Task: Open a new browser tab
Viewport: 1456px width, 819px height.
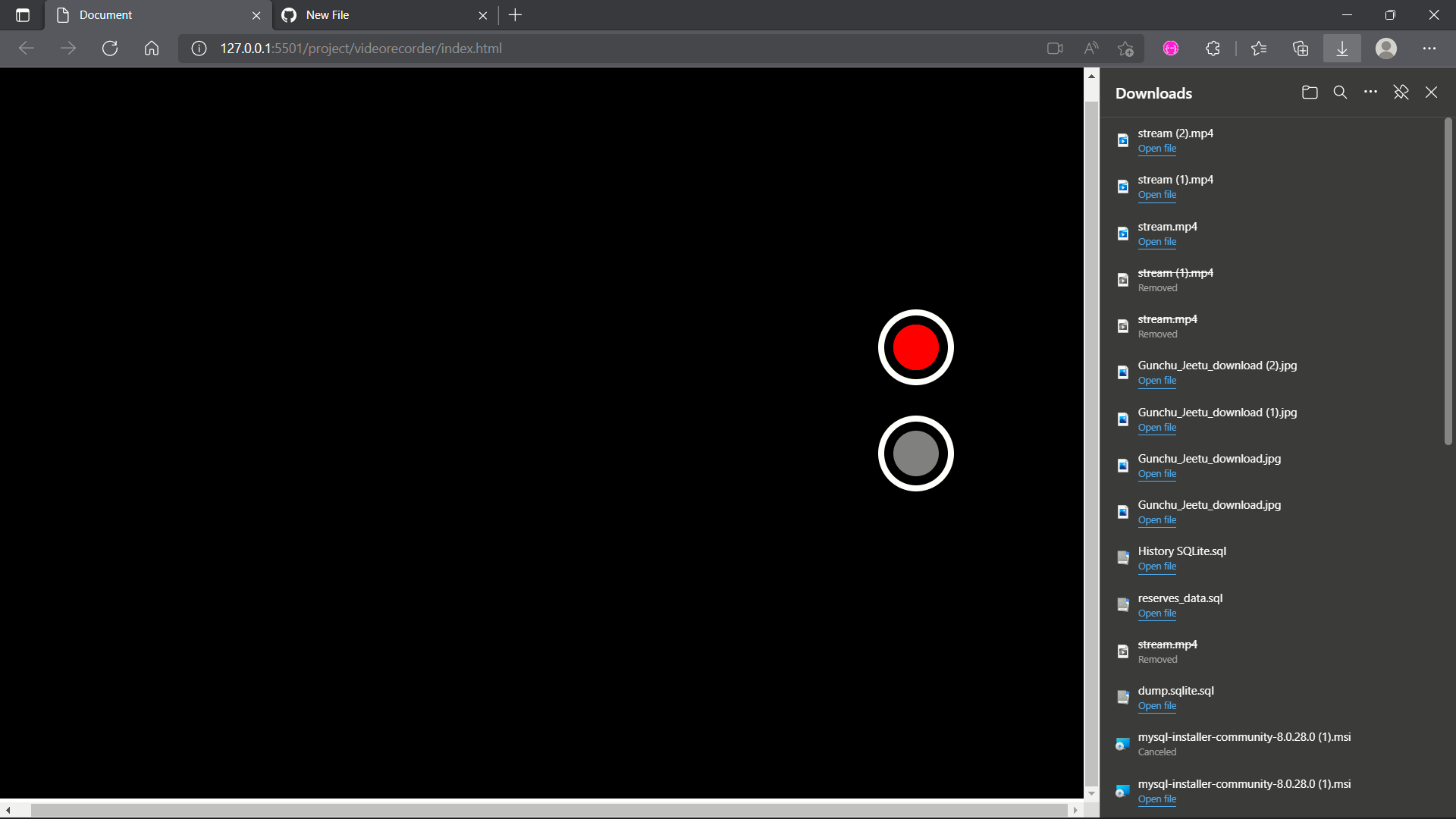Action: [x=516, y=15]
